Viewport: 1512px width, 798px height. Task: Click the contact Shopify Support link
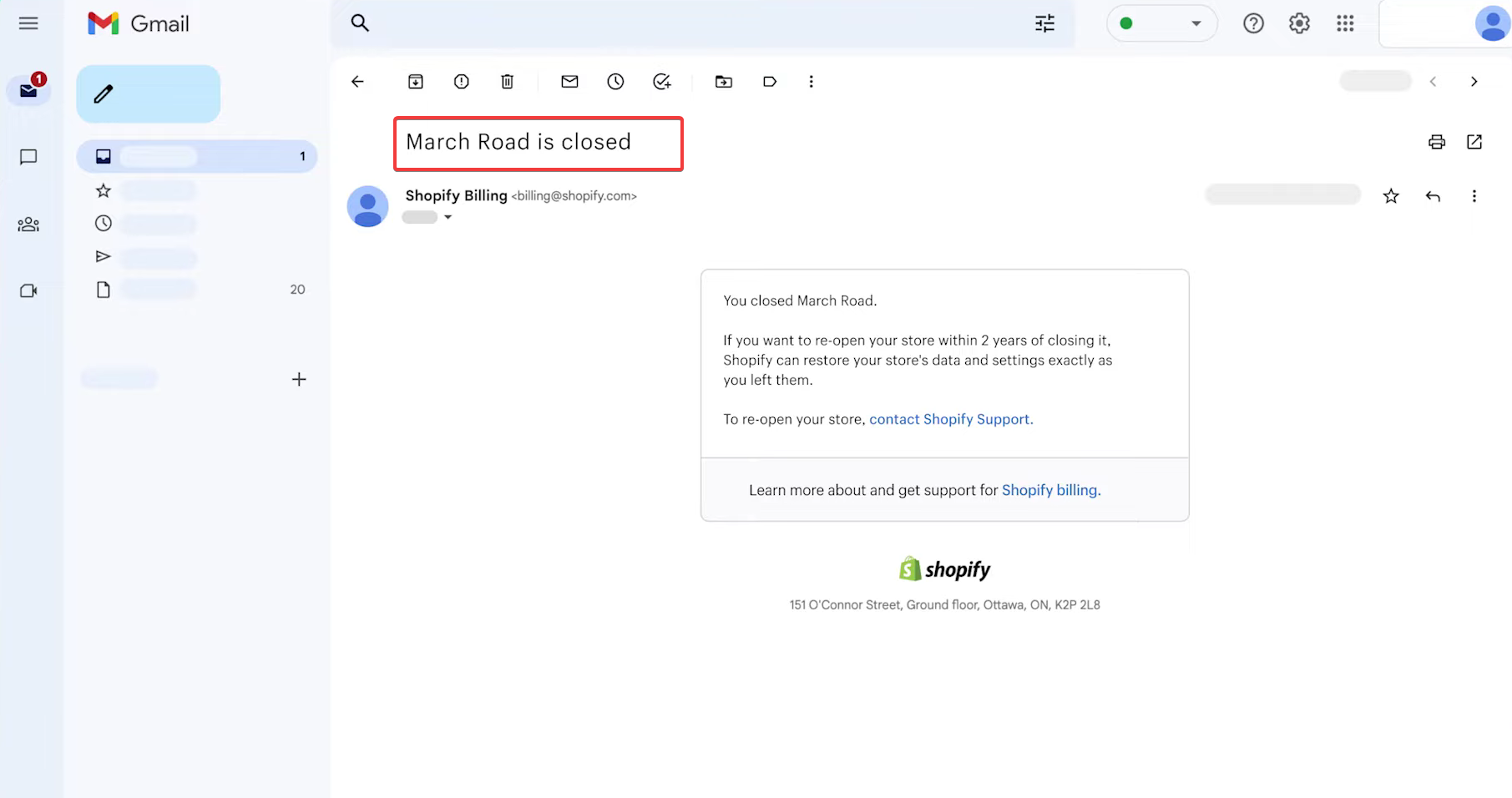pyautogui.click(x=950, y=420)
